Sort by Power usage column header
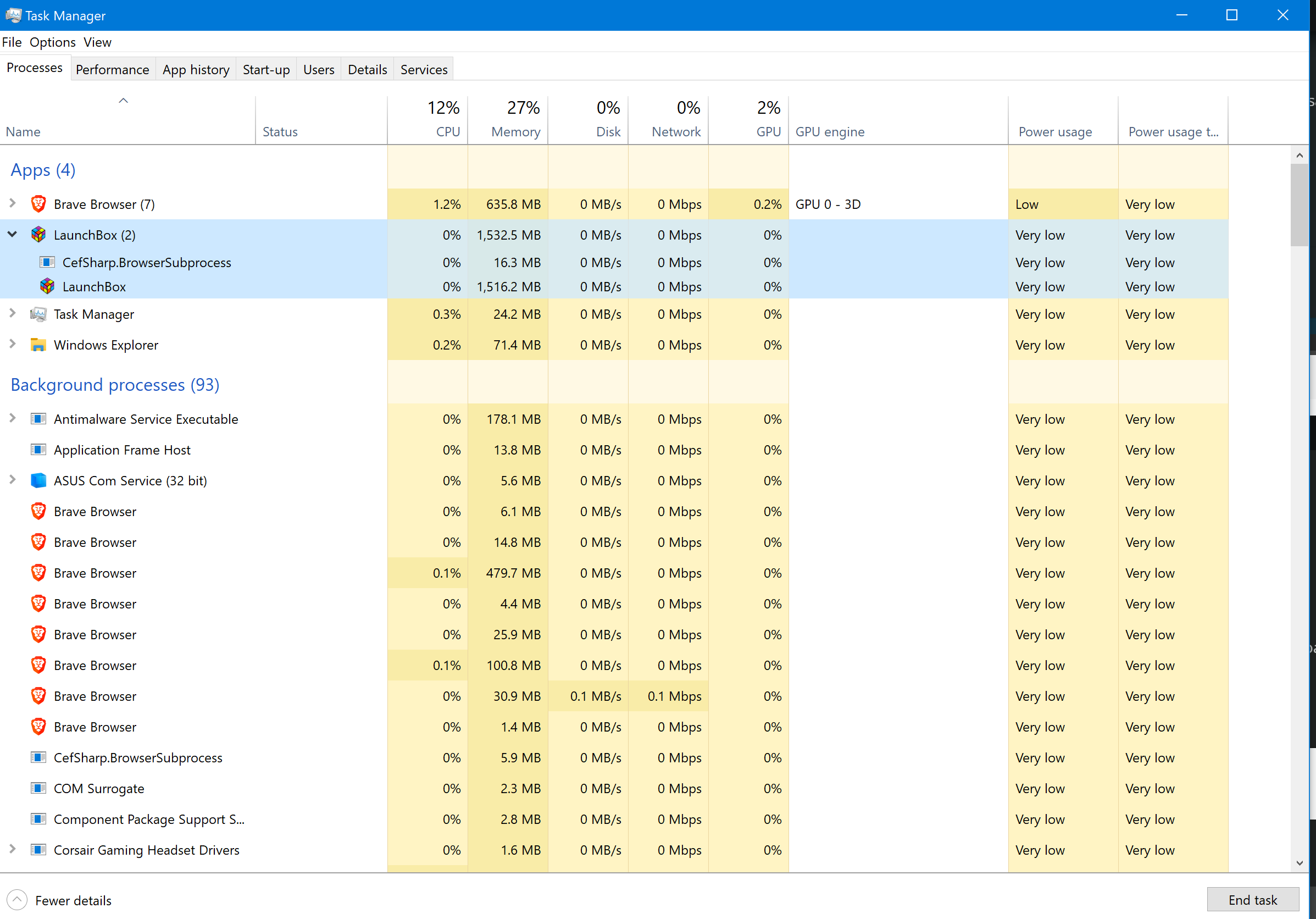This screenshot has width=1316, height=919. tap(1063, 120)
